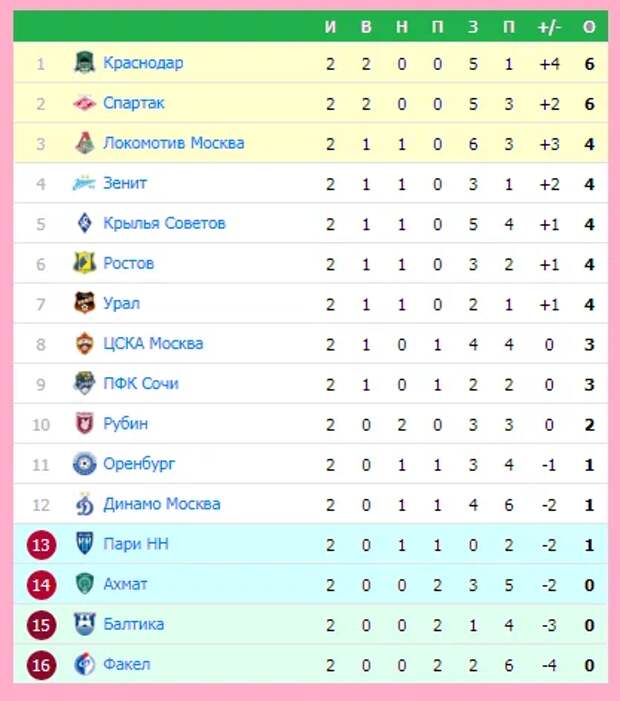The width and height of the screenshot is (620, 701).
Task: Click the Dinamo Moscow logo icon
Action: (x=84, y=504)
